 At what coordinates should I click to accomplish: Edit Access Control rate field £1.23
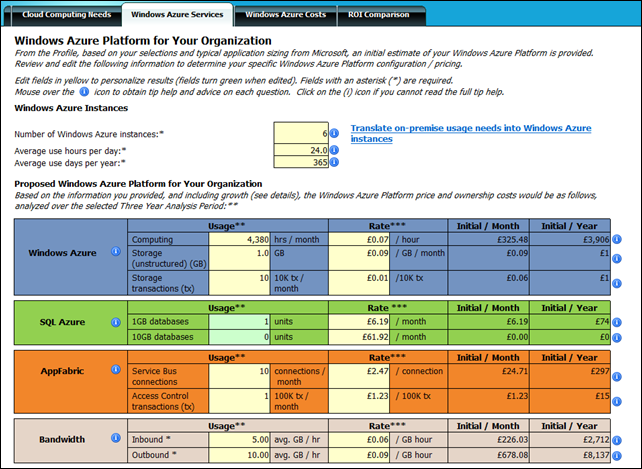(x=359, y=401)
